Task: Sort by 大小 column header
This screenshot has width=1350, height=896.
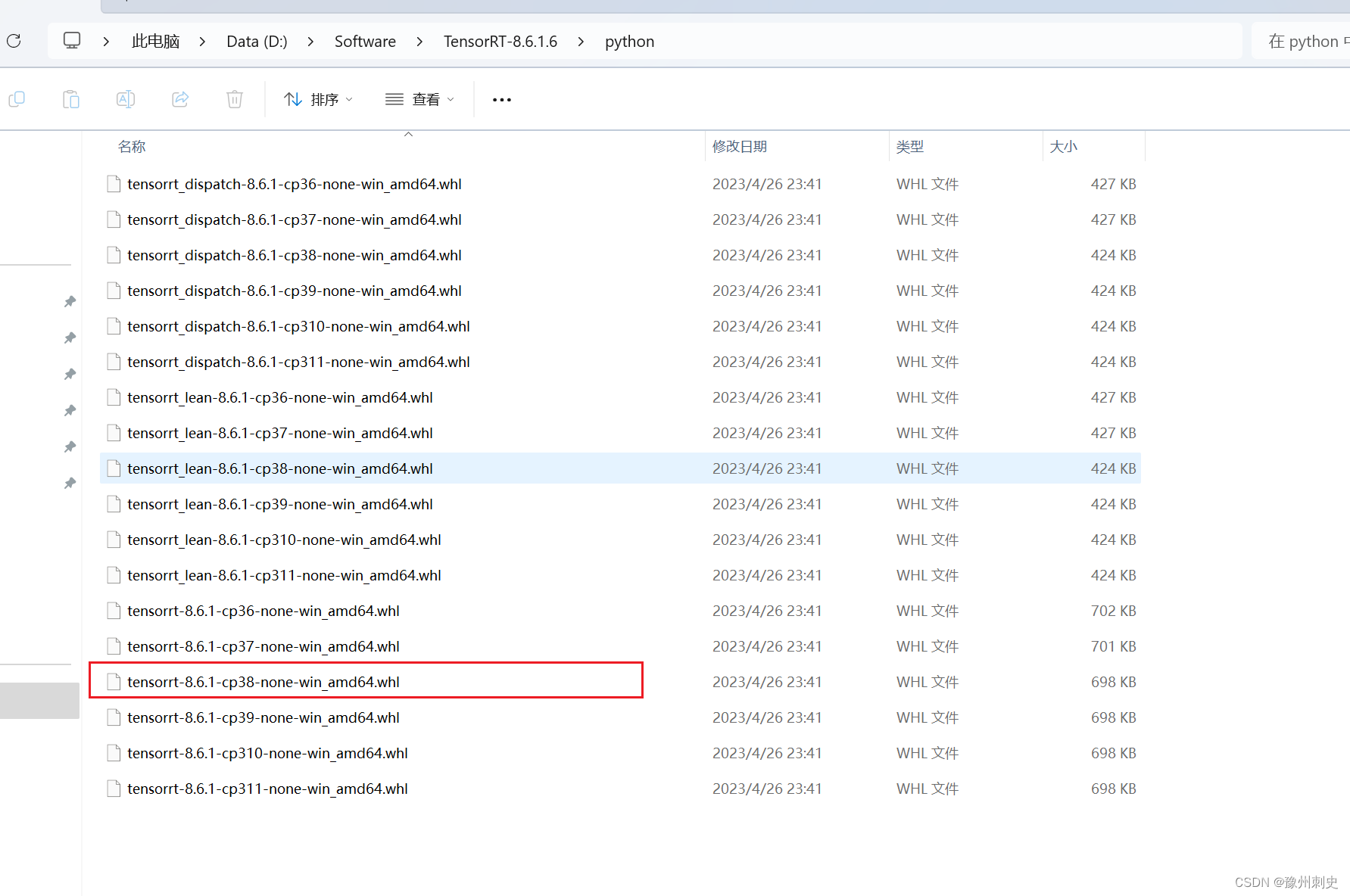Action: pos(1063,146)
